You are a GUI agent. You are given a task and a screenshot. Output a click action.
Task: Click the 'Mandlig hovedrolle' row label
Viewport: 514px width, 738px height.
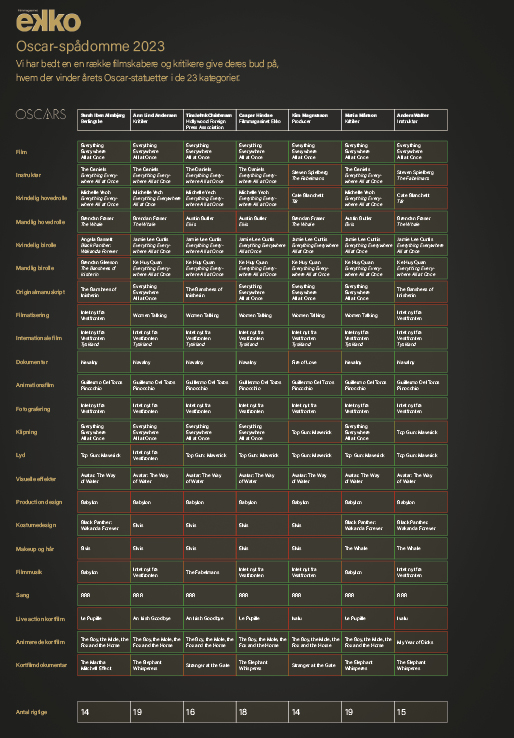40,222
